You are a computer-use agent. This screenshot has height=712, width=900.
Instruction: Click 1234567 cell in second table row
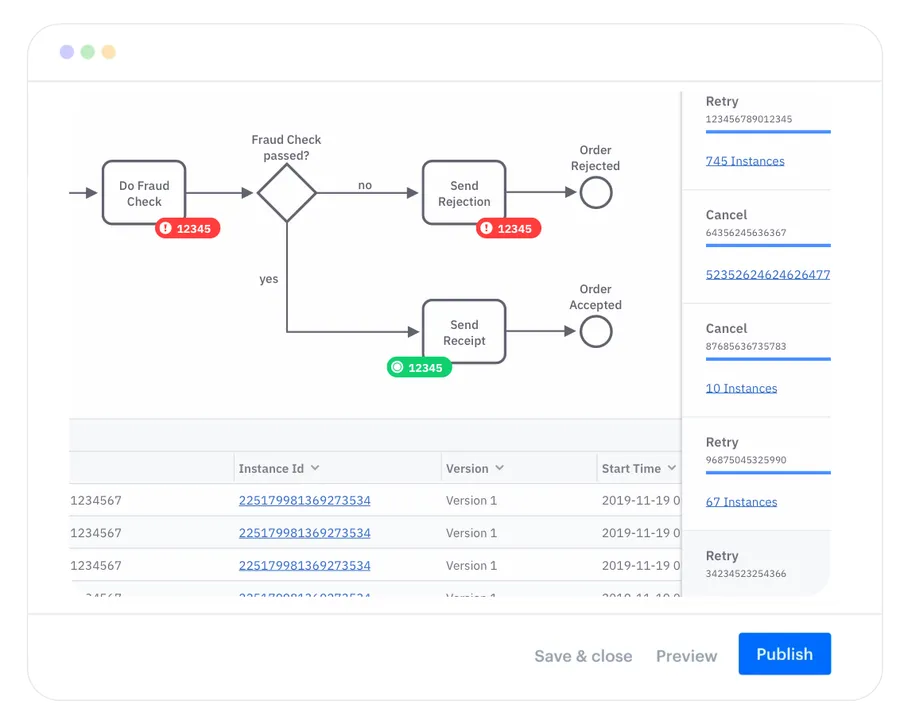click(x=96, y=533)
